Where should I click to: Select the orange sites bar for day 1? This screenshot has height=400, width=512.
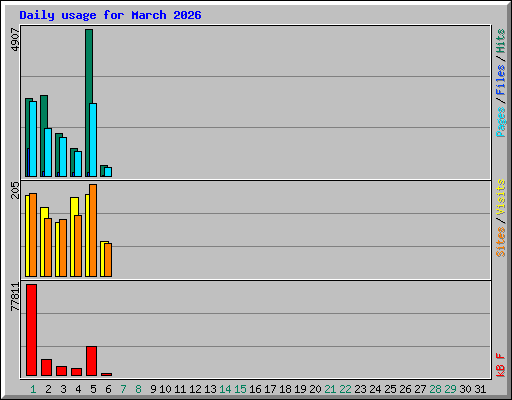point(33,235)
